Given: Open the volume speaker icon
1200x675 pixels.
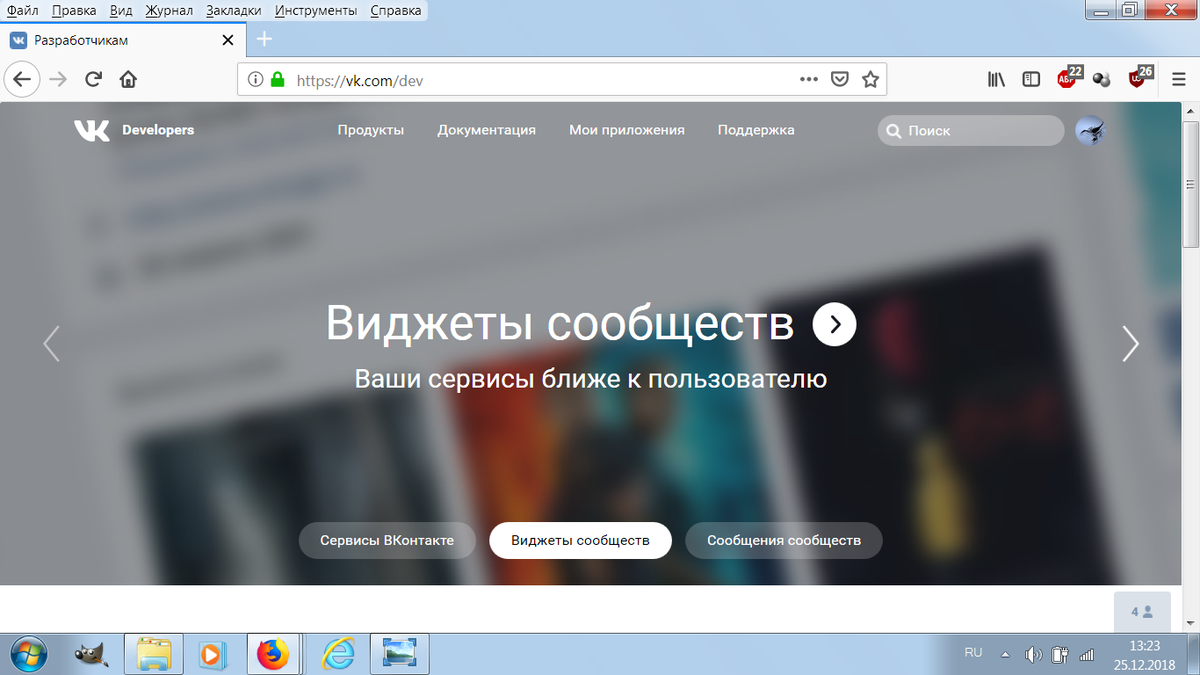Looking at the screenshot, I should (x=1033, y=655).
